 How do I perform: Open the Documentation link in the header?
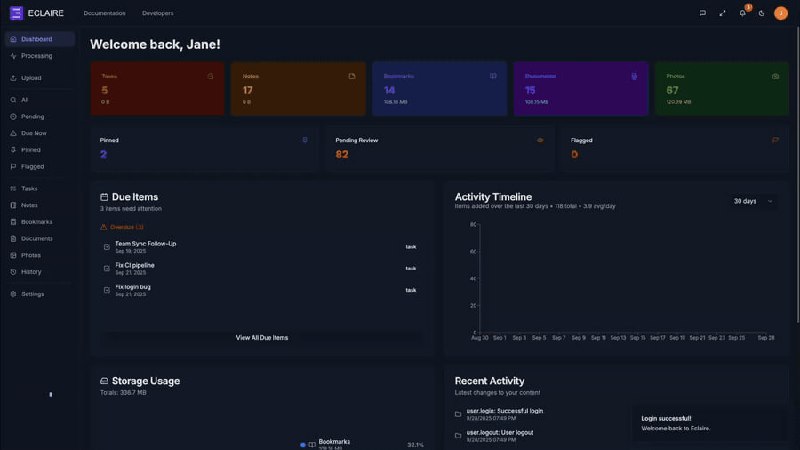tap(105, 13)
